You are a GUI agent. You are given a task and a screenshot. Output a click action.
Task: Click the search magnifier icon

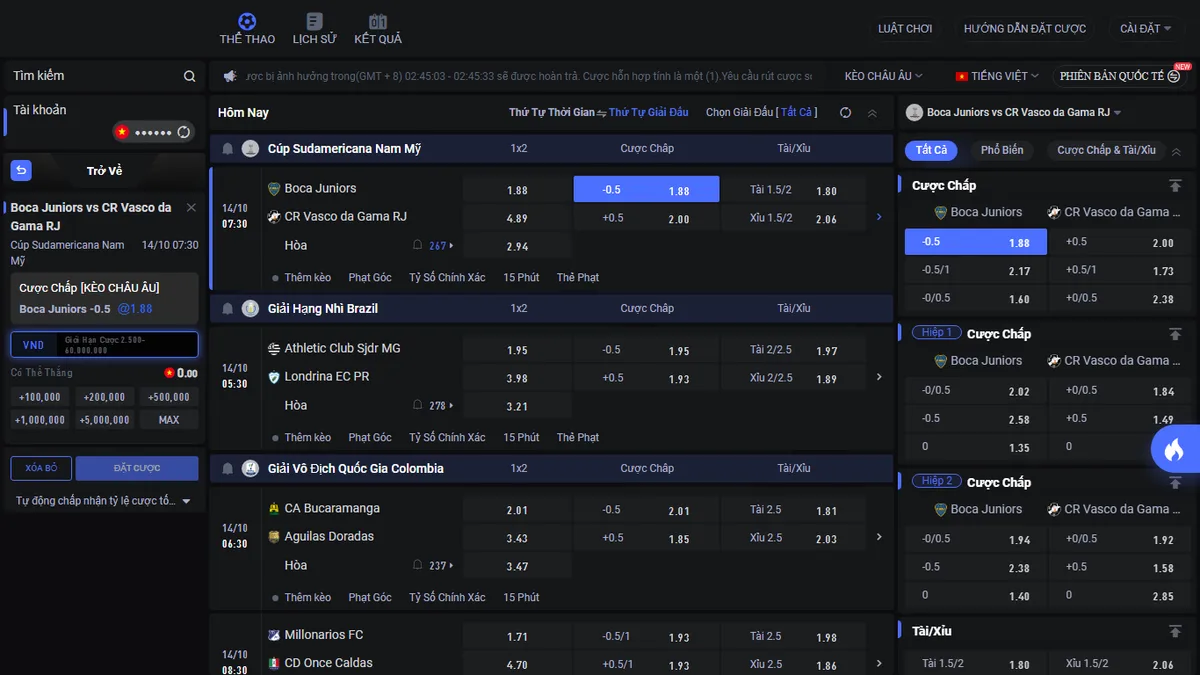pos(190,76)
